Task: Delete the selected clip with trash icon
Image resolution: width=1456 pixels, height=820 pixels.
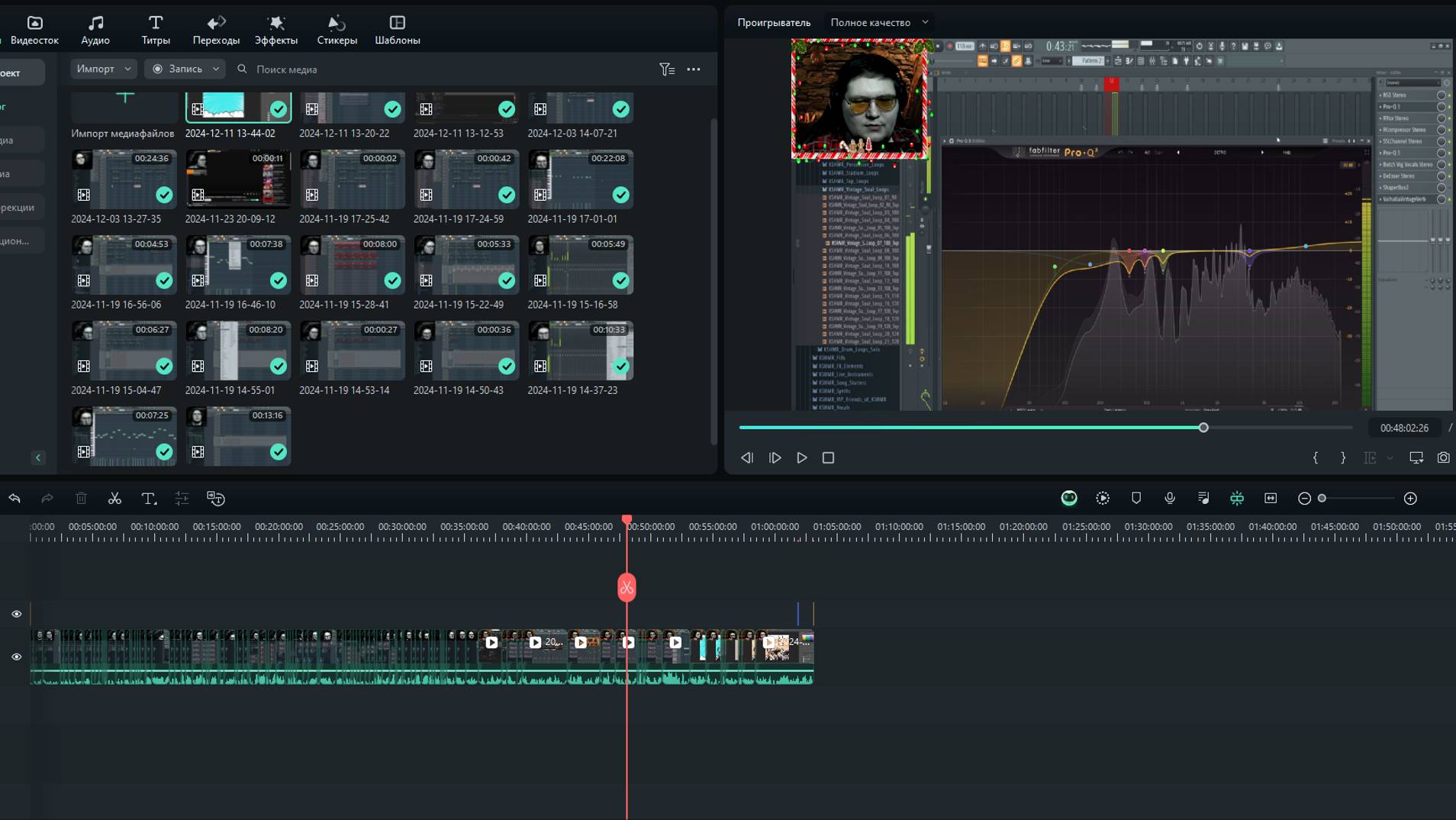Action: click(x=81, y=499)
